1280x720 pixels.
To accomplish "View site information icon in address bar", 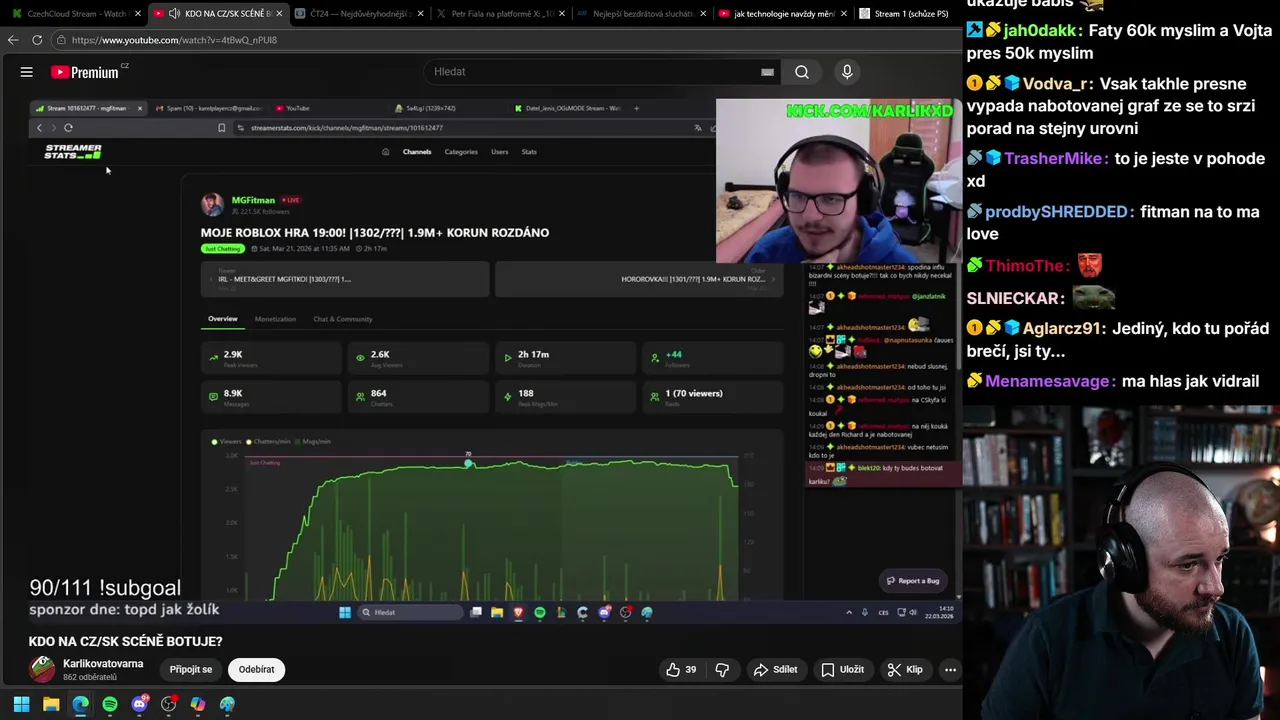I will (x=61, y=40).
